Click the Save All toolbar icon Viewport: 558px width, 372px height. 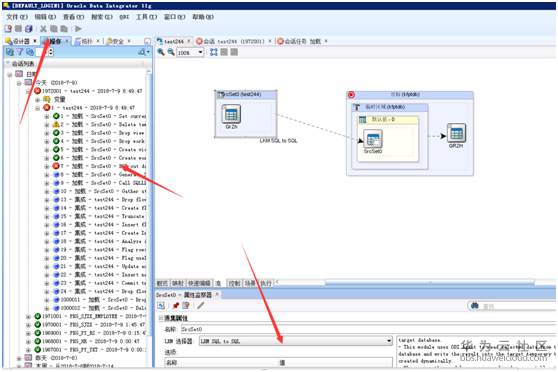[x=29, y=28]
